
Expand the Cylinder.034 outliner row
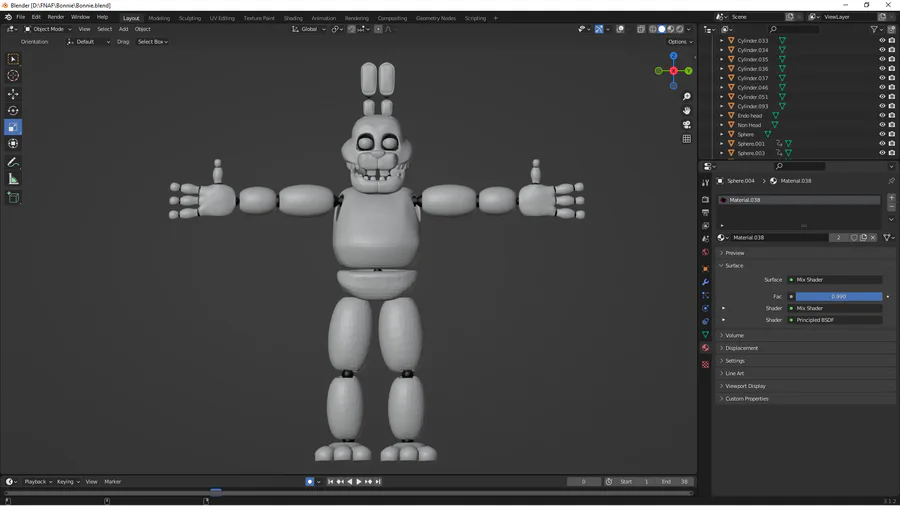click(x=721, y=50)
